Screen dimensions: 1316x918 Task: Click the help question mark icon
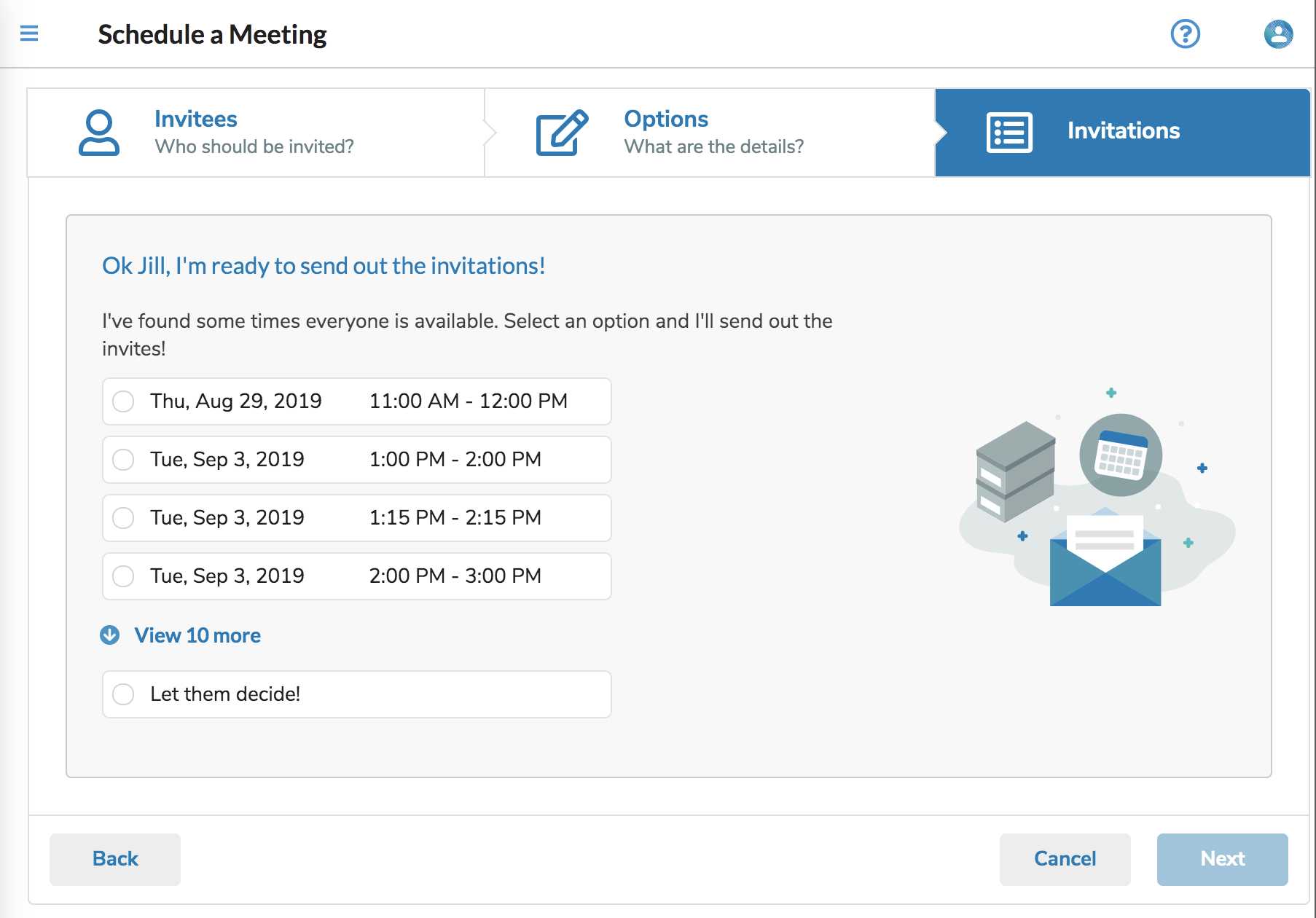pos(1185,34)
